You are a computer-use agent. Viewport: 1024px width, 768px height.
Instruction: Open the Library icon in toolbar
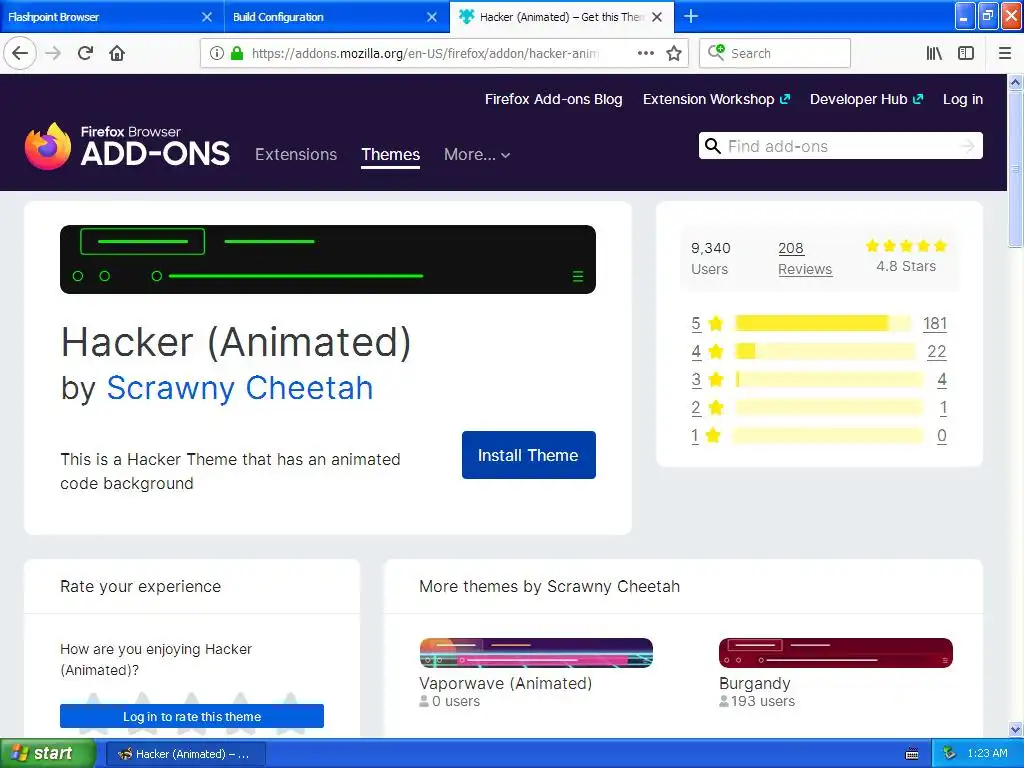click(934, 53)
